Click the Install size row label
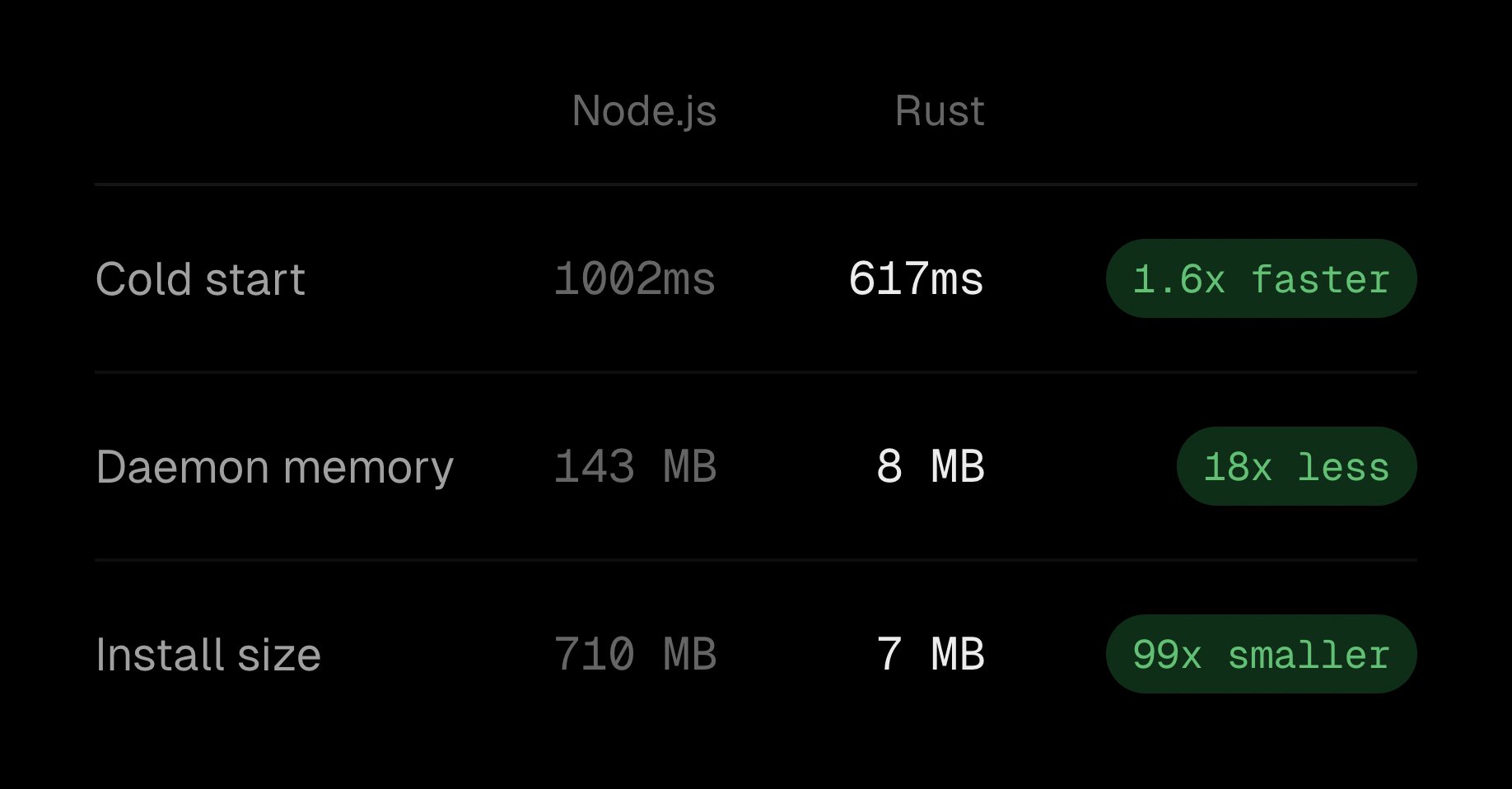The width and height of the screenshot is (1512, 789). click(208, 655)
